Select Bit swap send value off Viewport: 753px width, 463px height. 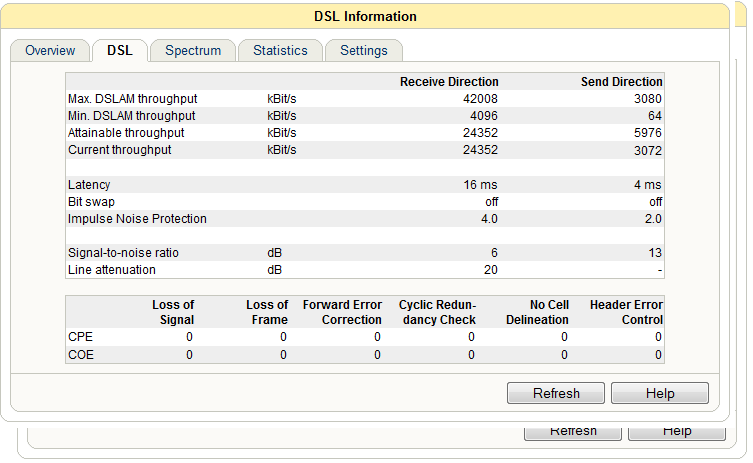tap(656, 202)
